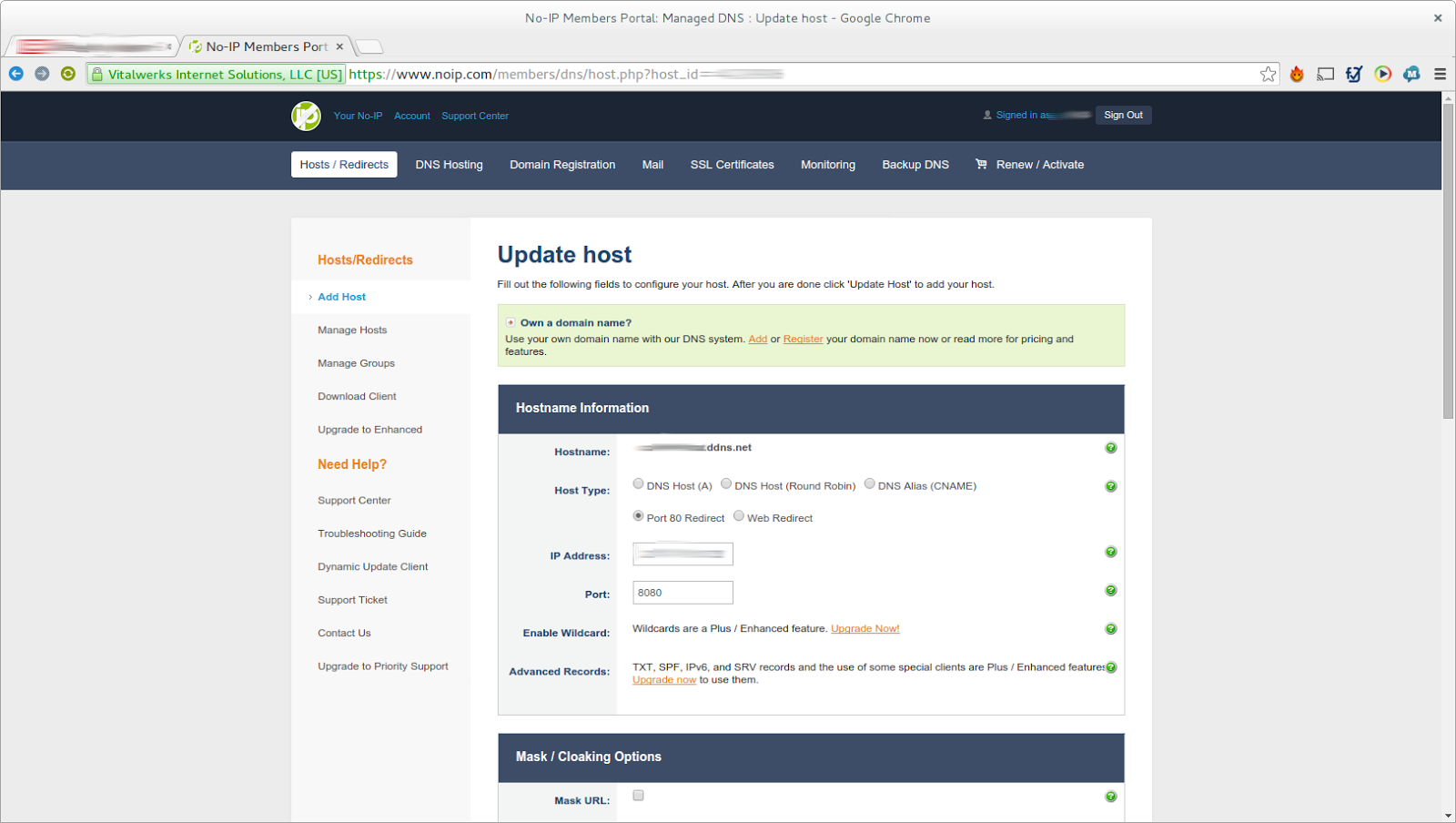Open the Mail nav item
The height and width of the screenshot is (823, 1456).
coord(652,165)
